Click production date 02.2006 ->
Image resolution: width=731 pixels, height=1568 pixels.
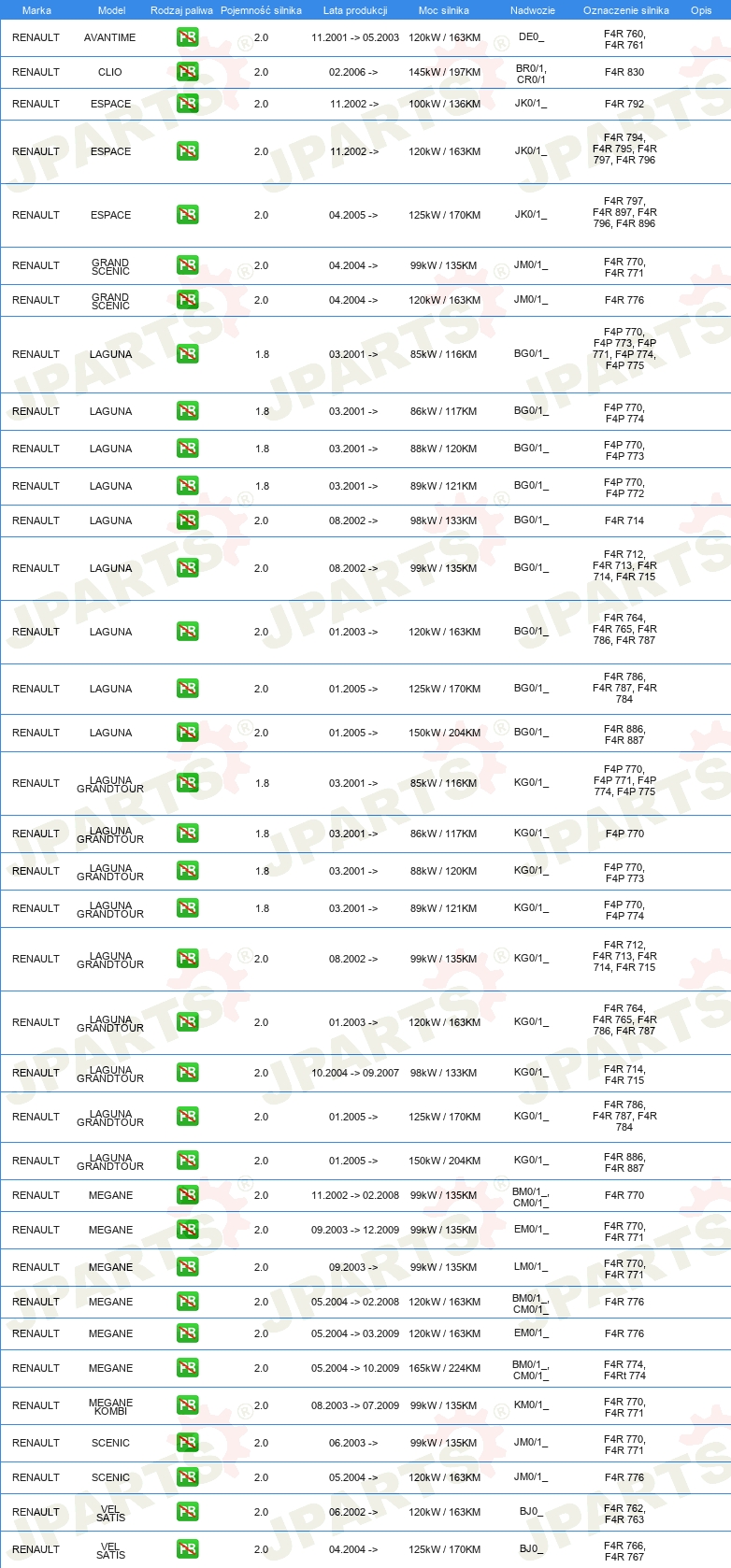point(353,72)
